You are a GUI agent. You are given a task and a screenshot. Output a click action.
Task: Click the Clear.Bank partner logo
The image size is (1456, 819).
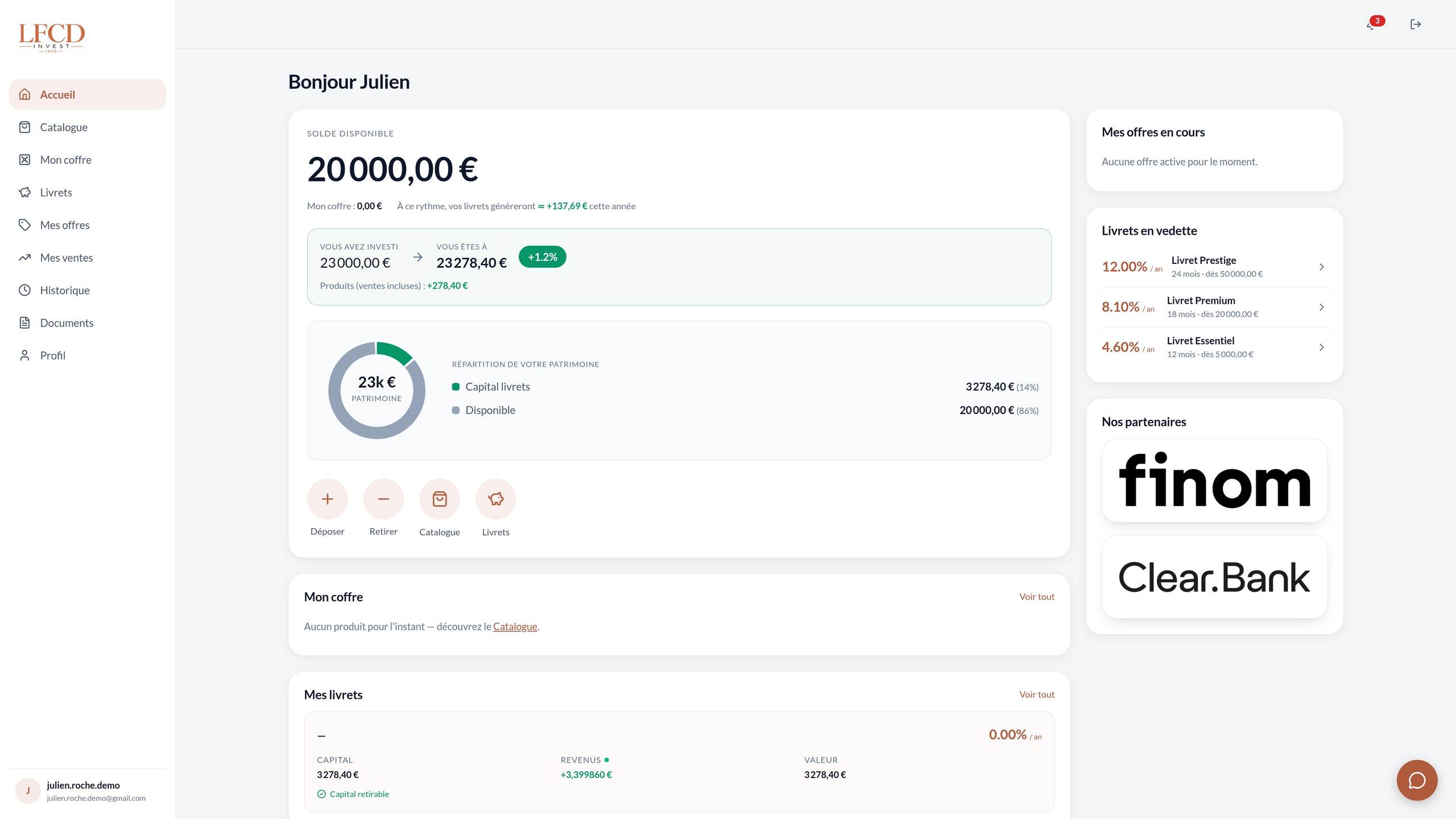(1214, 577)
